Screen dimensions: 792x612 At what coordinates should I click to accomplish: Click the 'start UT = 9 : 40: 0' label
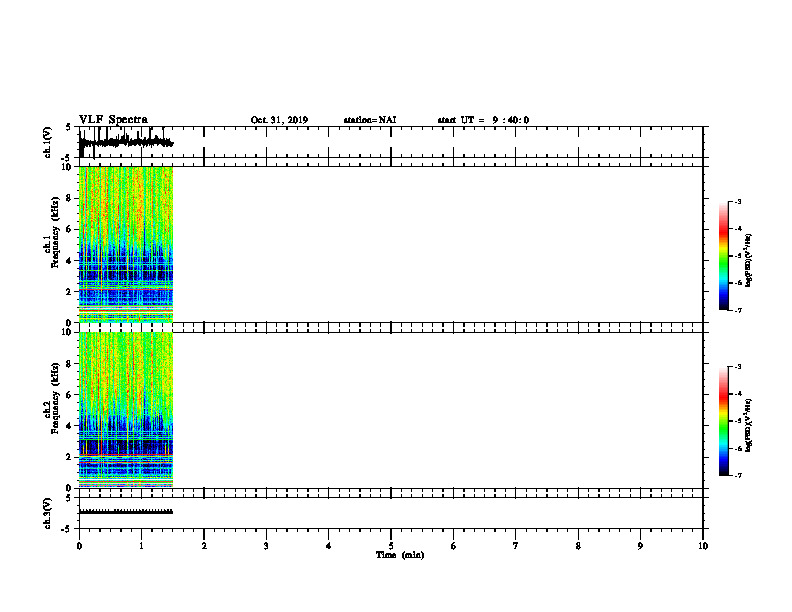(483, 120)
